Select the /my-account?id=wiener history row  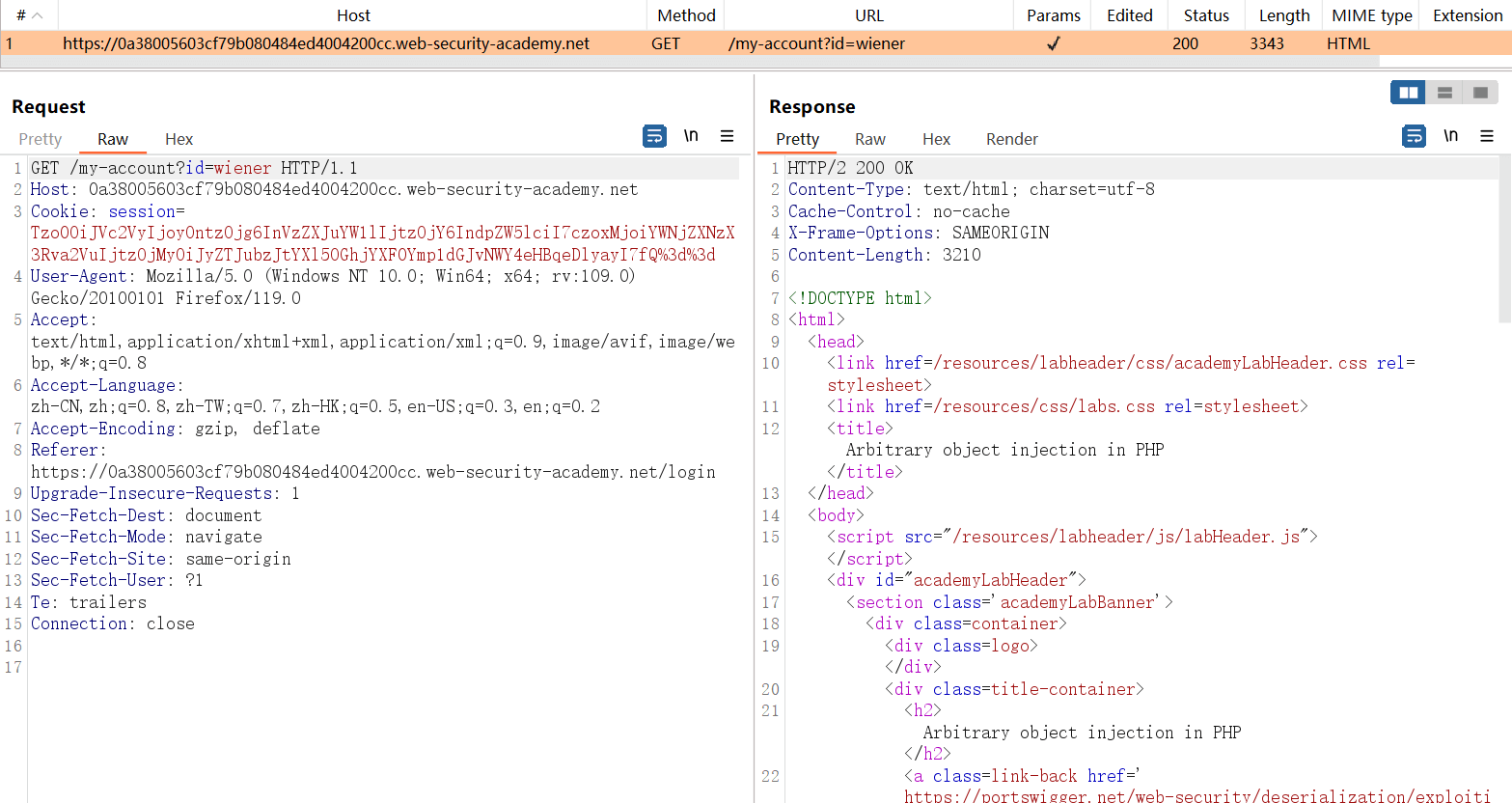point(816,43)
